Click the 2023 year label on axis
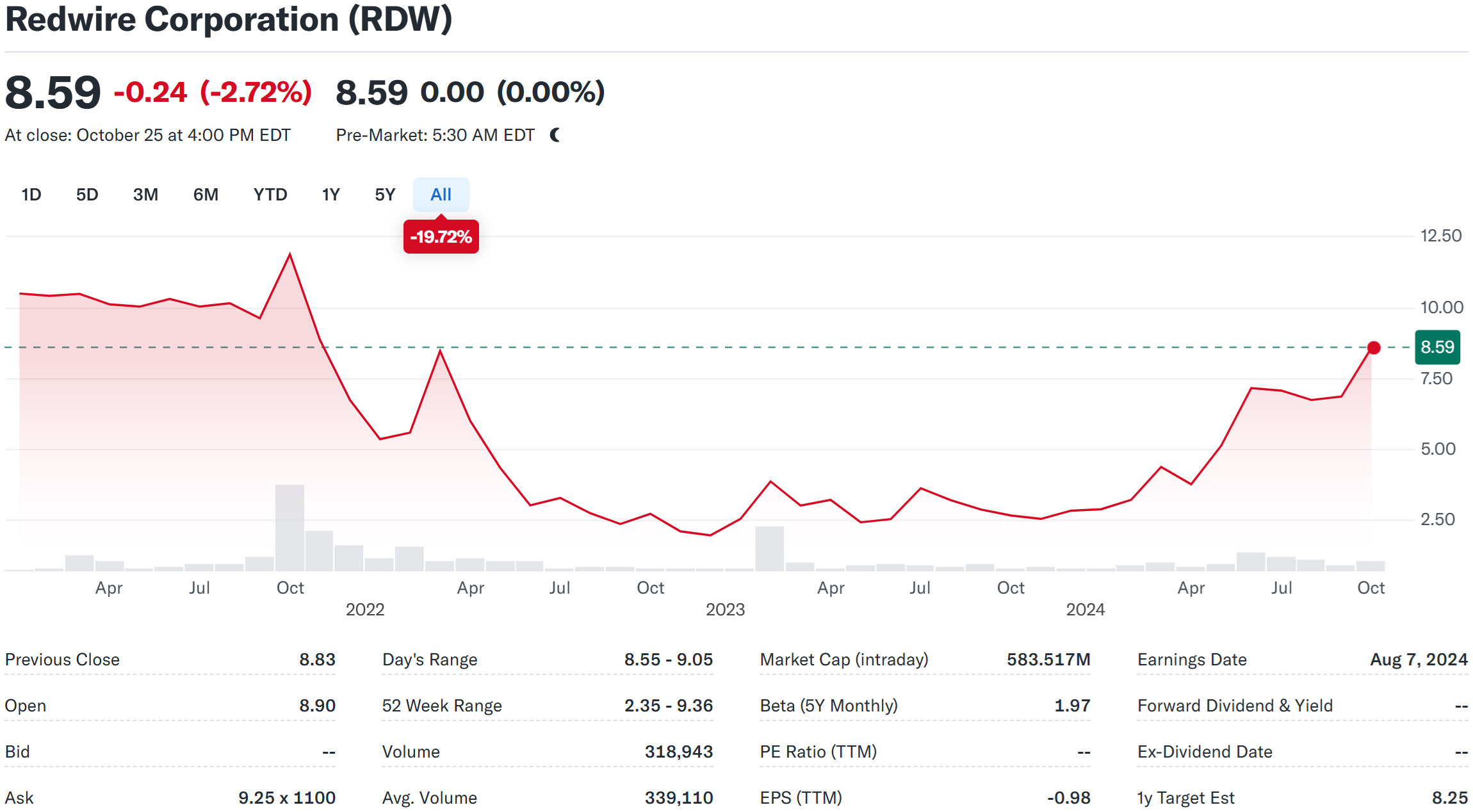 point(725,610)
